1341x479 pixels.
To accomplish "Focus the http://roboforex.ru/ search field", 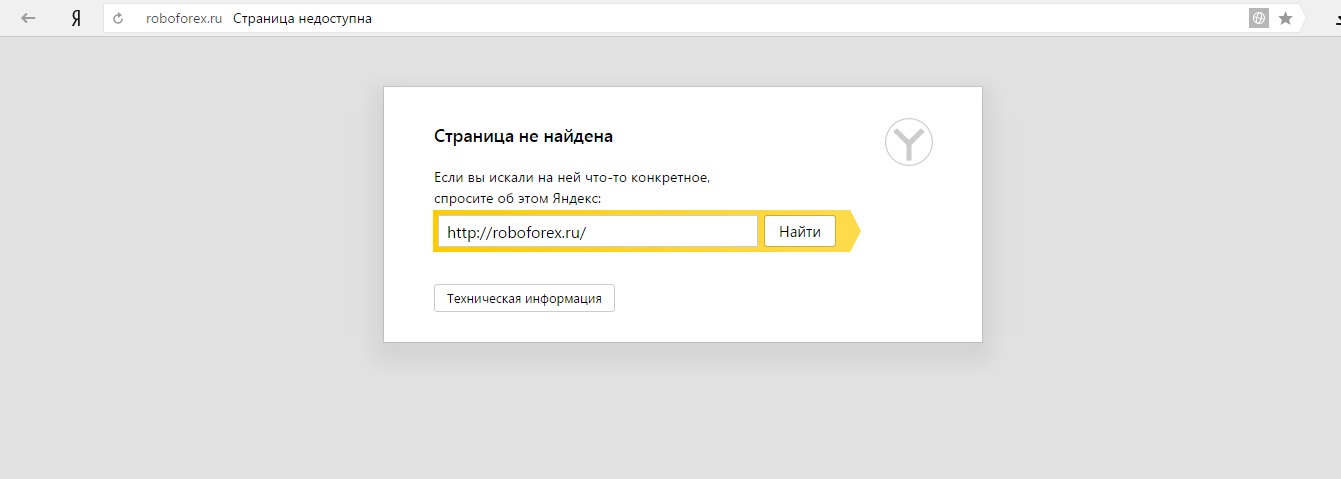I will [x=597, y=231].
